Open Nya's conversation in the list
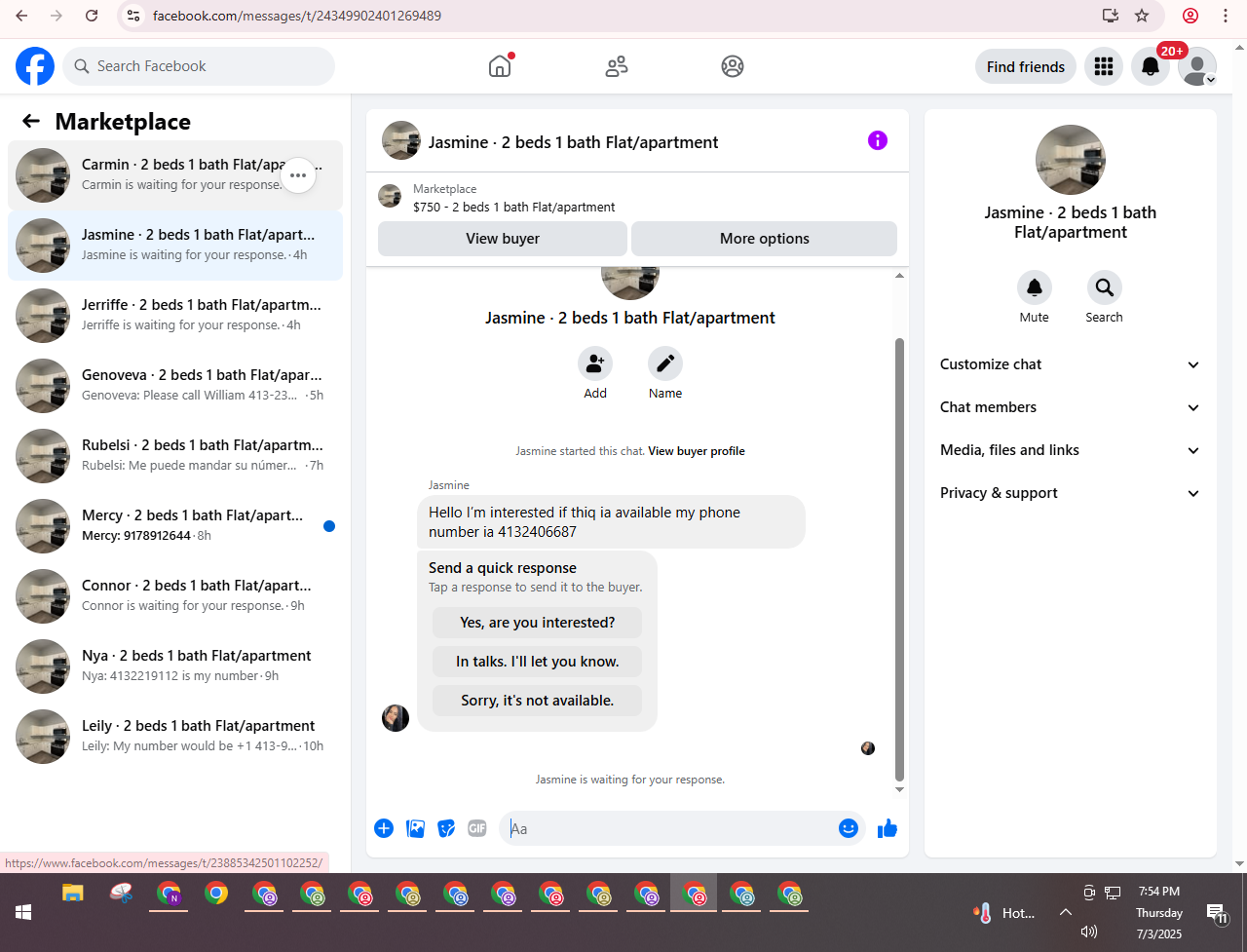The image size is (1247, 952). [x=175, y=666]
